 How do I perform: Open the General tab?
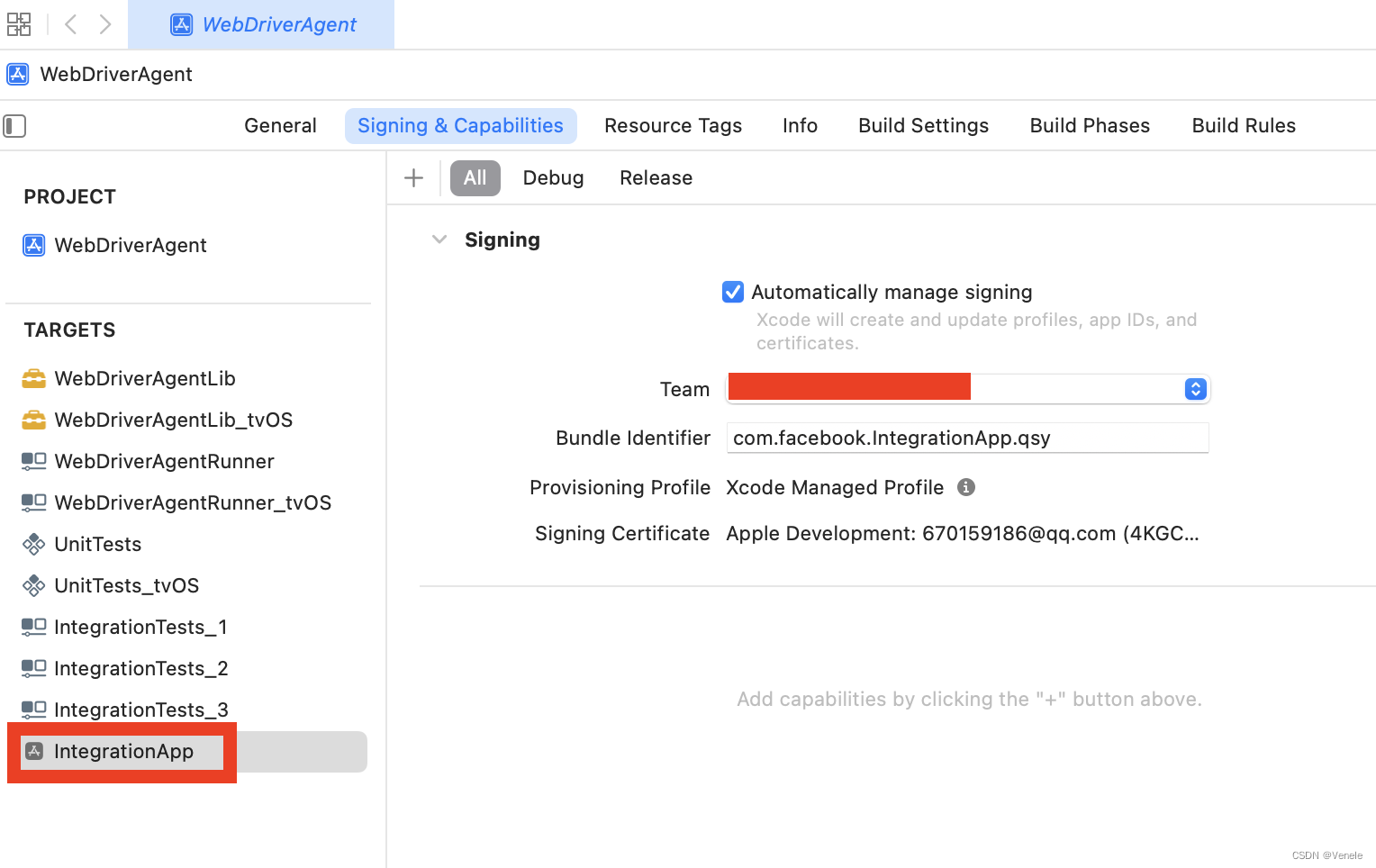(280, 126)
